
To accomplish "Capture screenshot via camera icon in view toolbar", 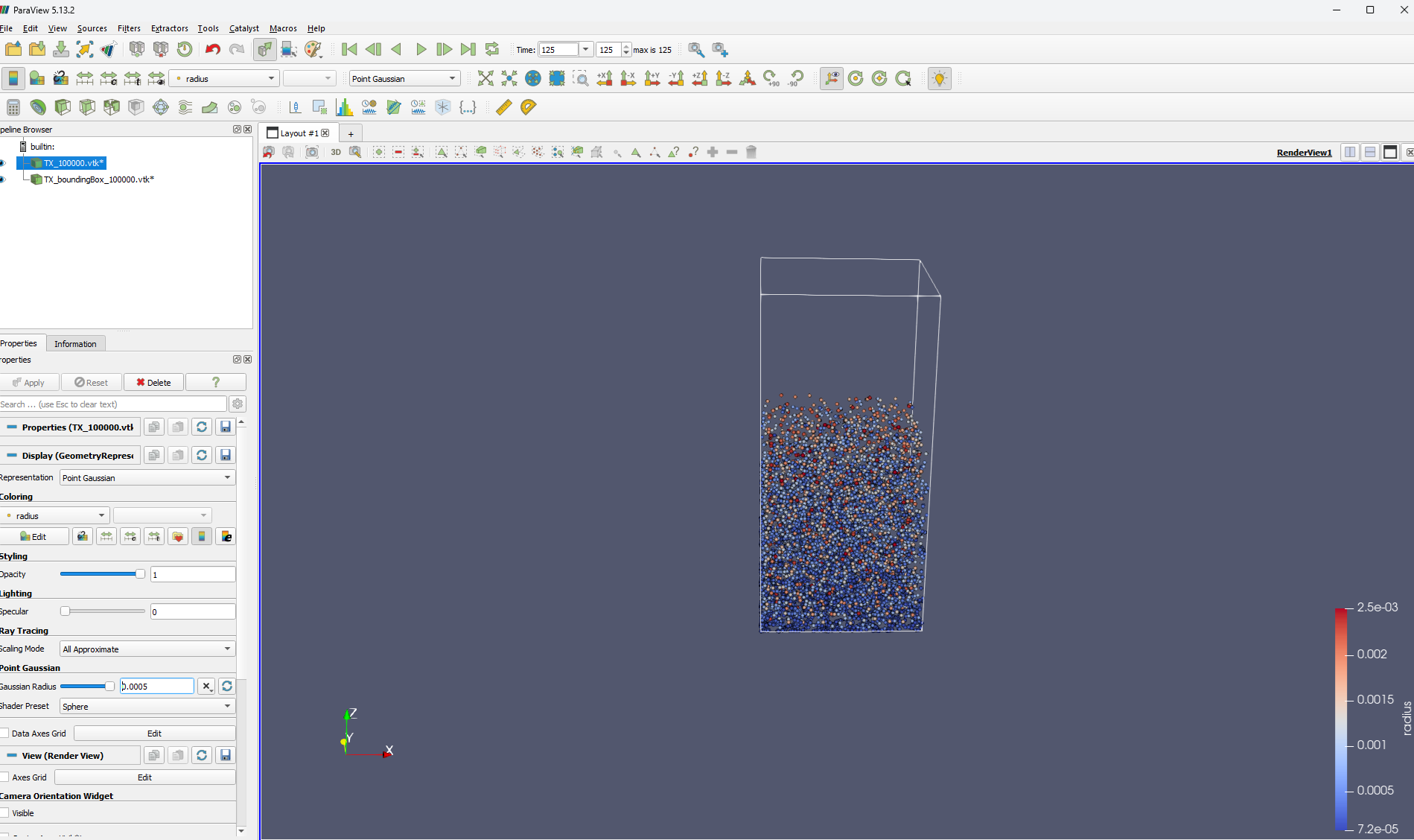I will 312,152.
